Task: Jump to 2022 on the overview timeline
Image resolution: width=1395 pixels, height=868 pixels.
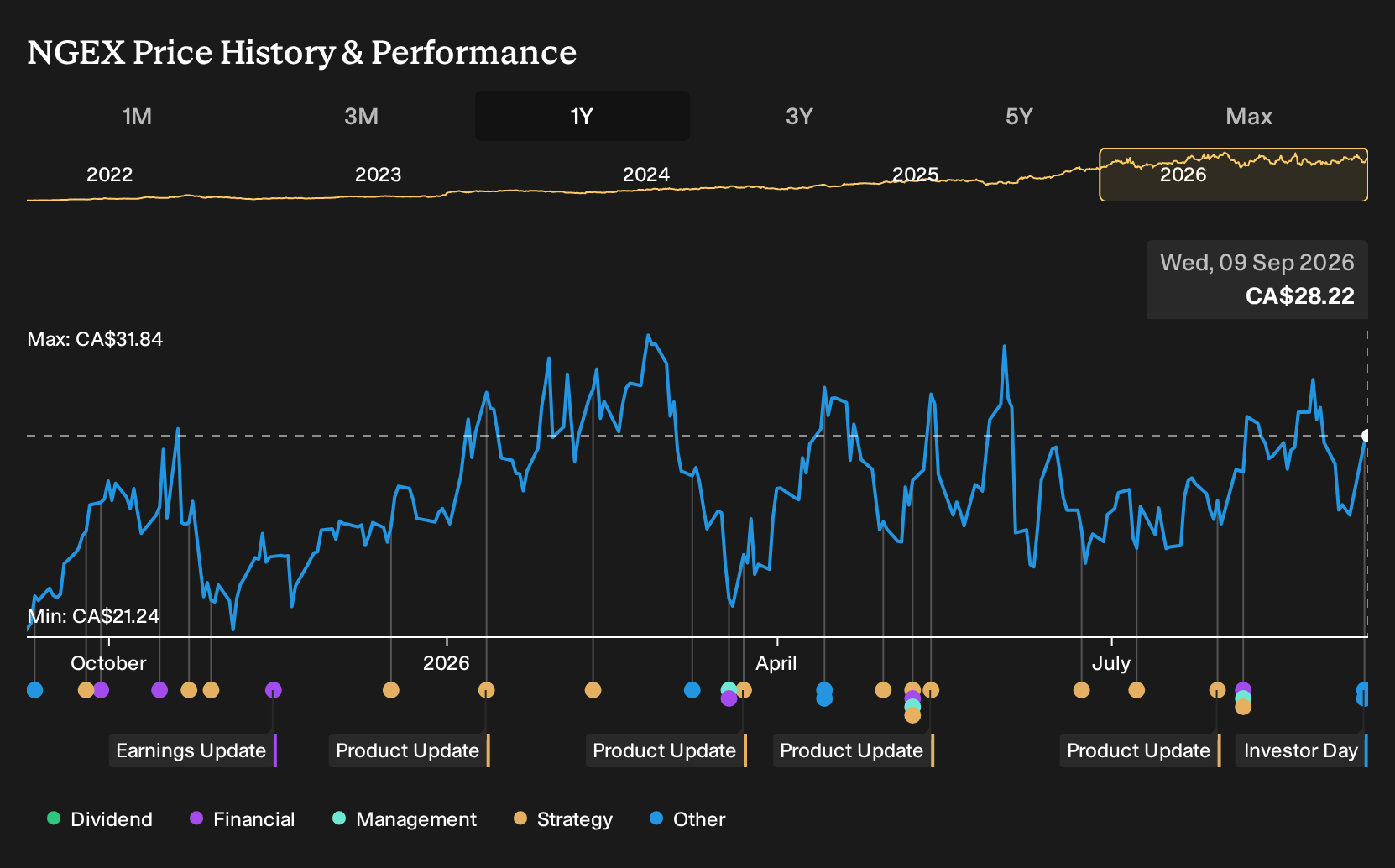Action: pos(109,175)
